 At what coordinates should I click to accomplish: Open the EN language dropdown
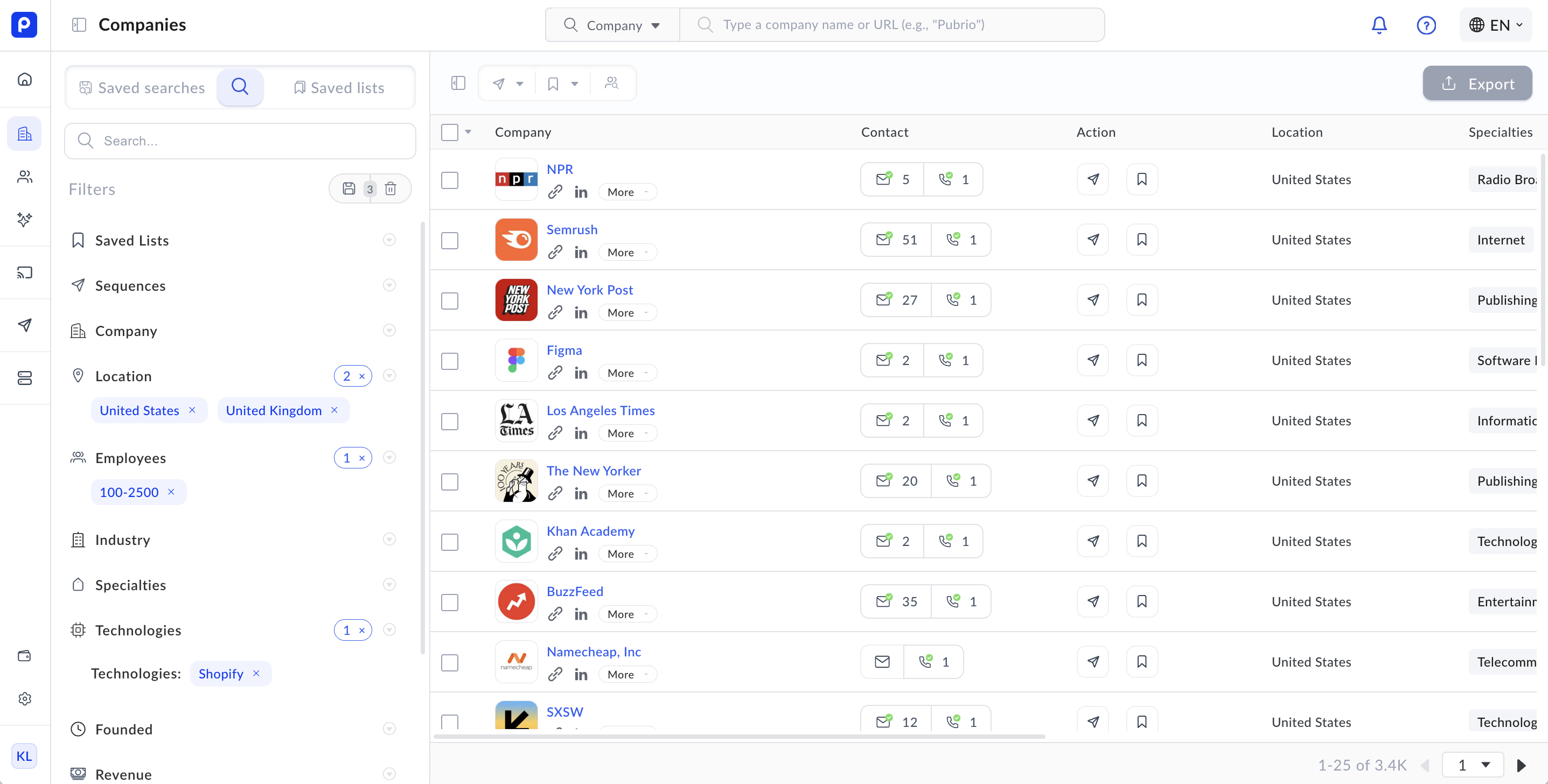click(x=1496, y=25)
